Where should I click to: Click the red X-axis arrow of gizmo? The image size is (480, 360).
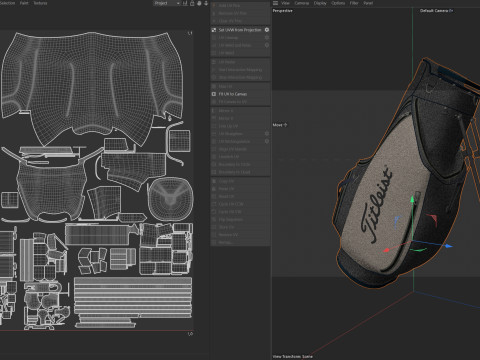(x=386, y=250)
